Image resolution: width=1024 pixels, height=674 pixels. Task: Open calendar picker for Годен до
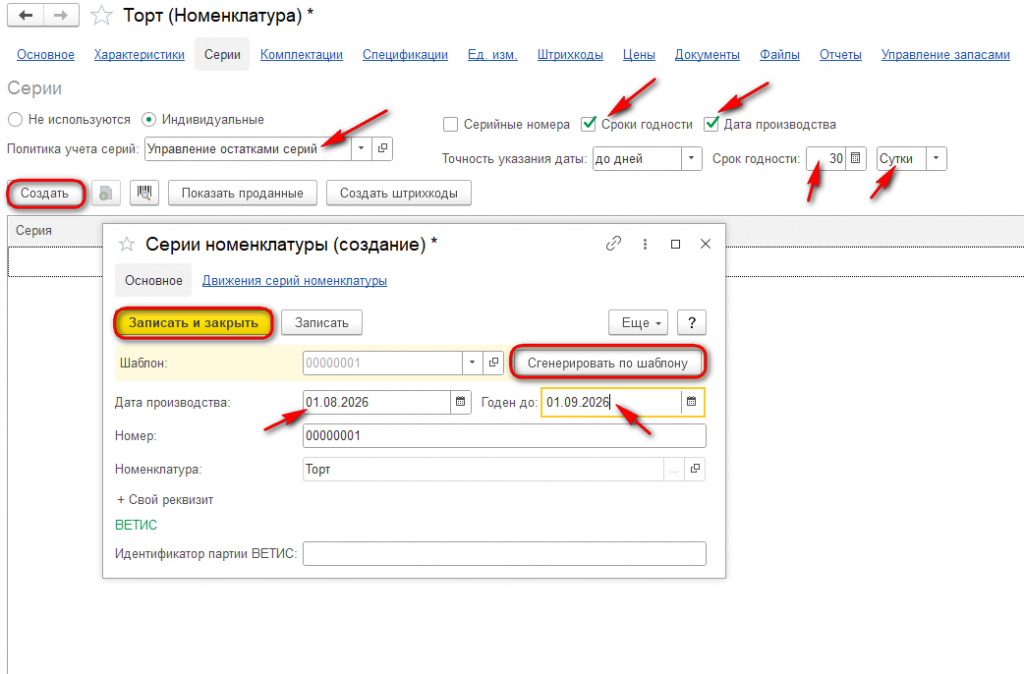pyautogui.click(x=692, y=402)
